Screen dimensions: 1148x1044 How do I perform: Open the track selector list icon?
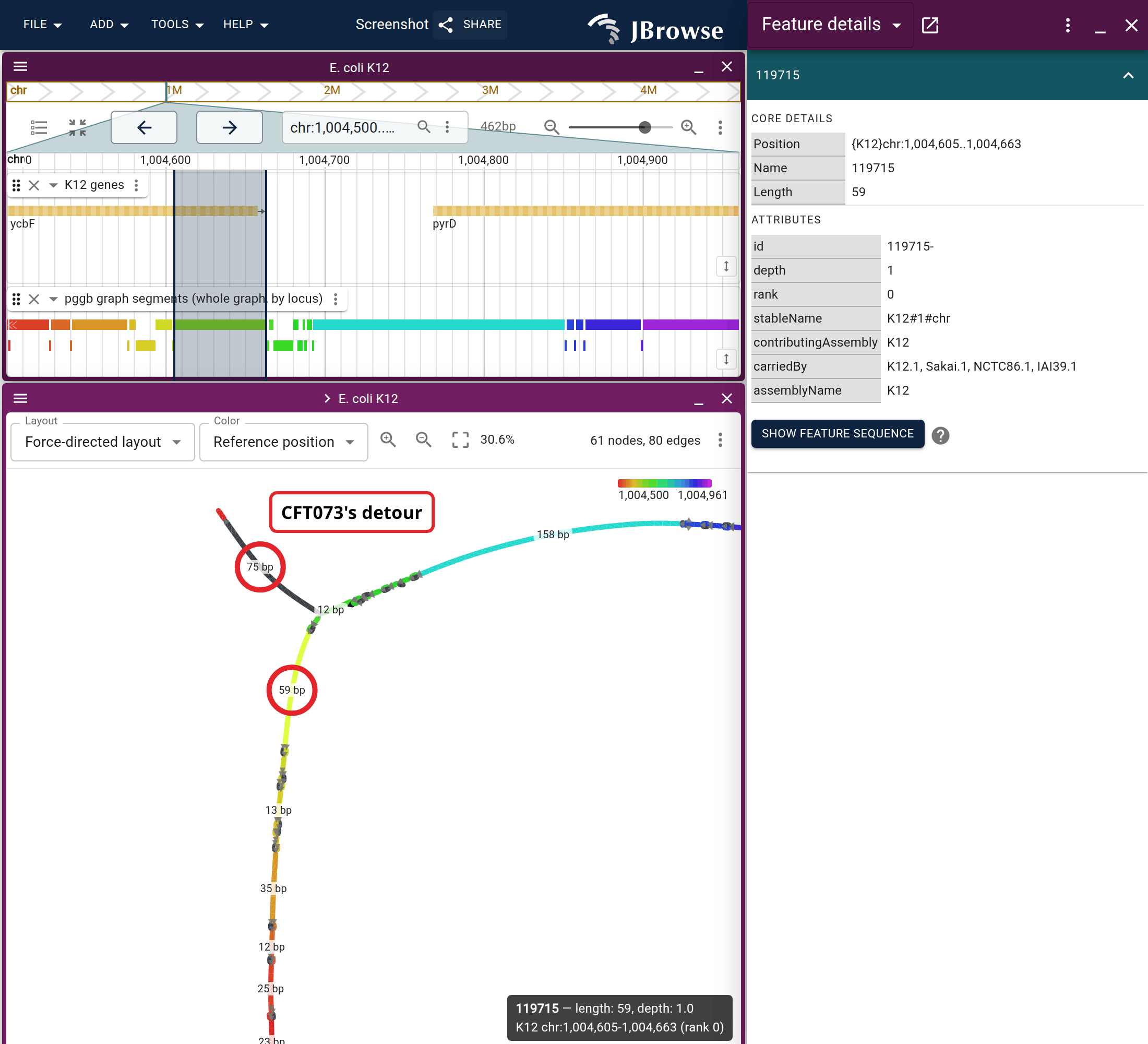[39, 127]
